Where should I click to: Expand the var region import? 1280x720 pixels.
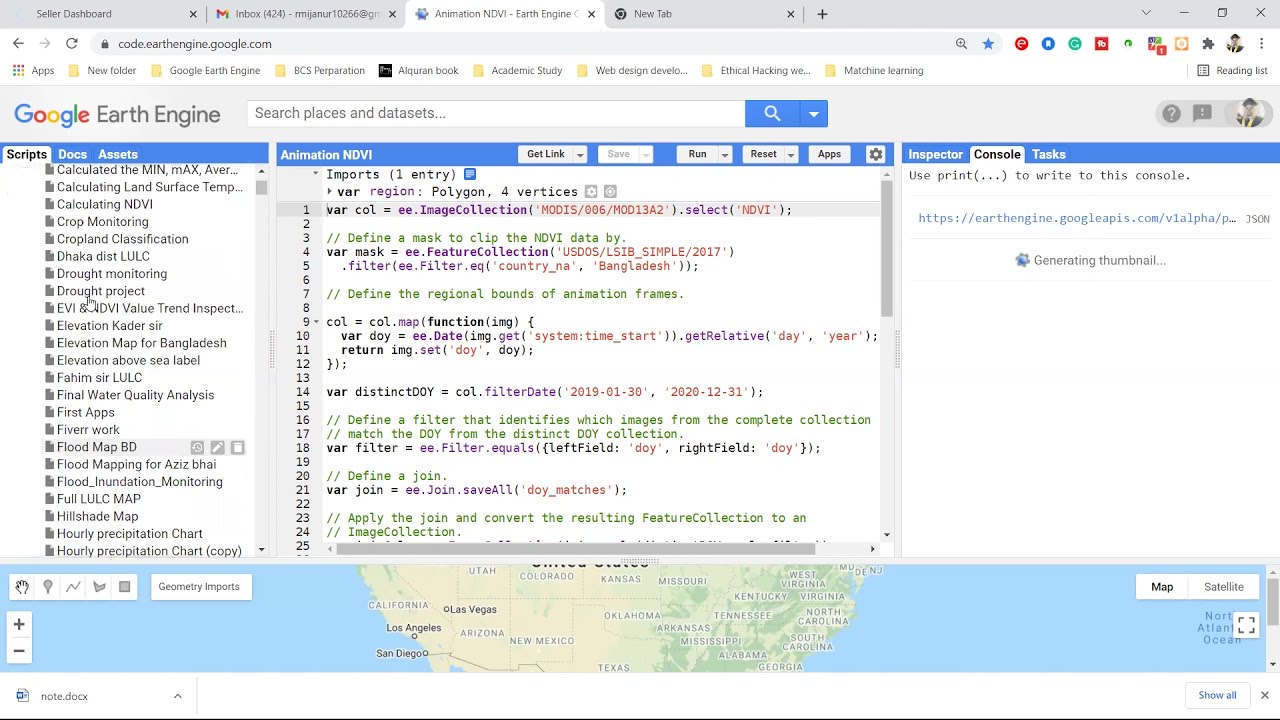click(329, 192)
